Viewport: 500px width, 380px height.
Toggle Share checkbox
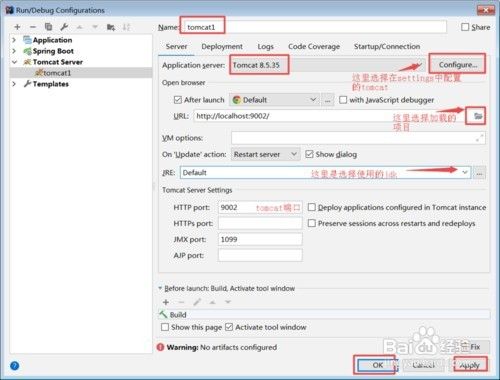[465, 27]
